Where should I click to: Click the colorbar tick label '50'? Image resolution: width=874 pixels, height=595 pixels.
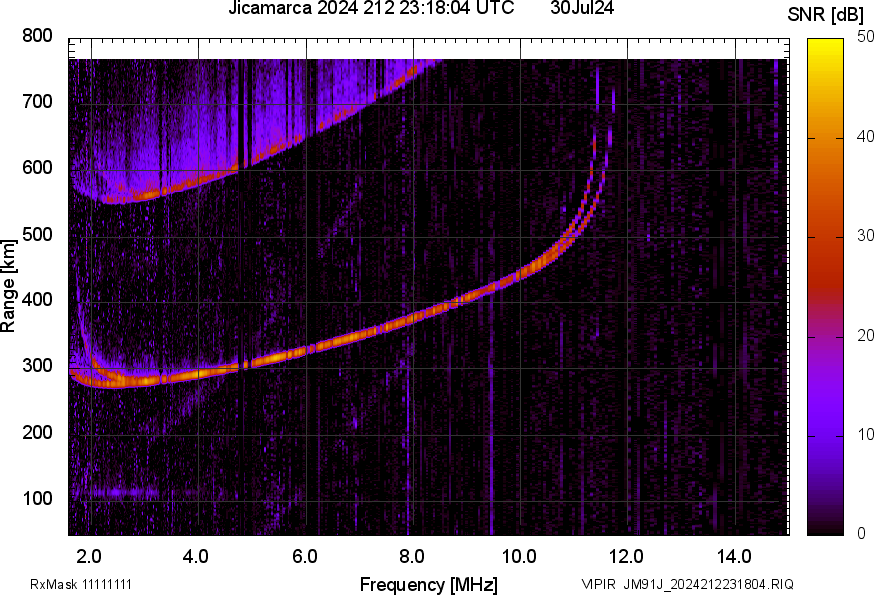(865, 37)
